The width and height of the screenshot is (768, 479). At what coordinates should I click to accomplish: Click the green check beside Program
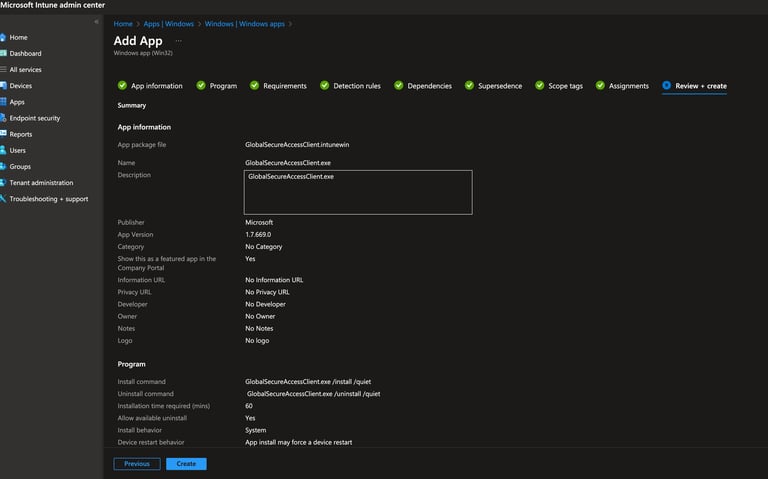201,85
